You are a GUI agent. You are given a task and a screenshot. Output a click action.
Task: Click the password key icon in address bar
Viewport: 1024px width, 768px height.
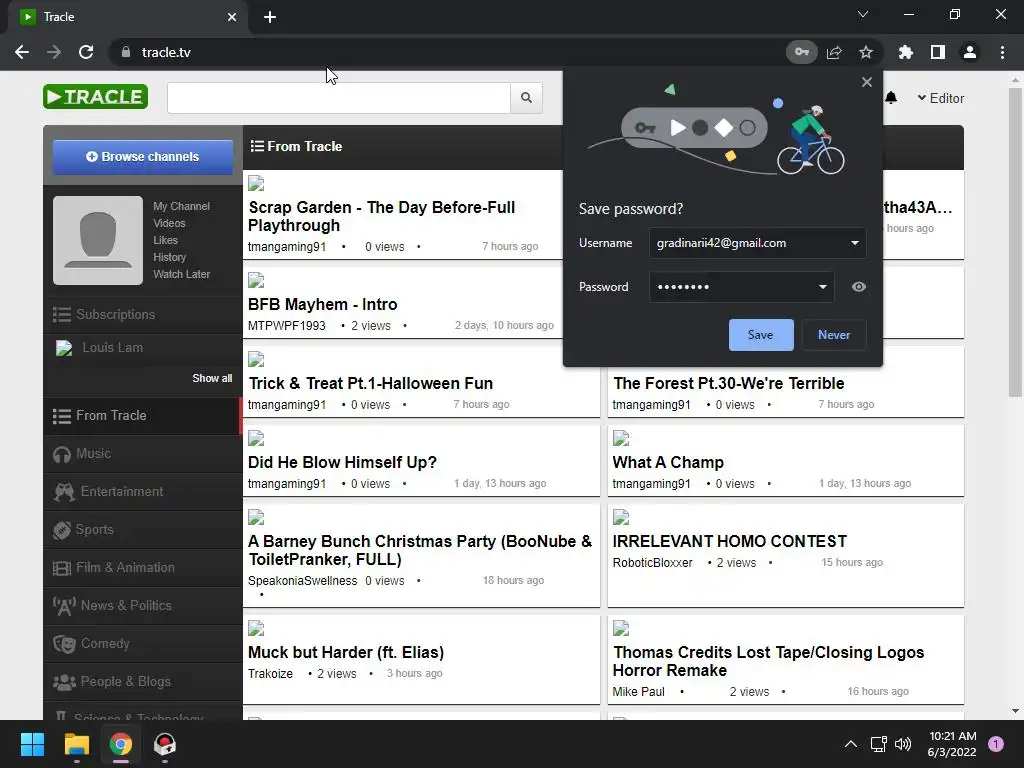tap(801, 52)
